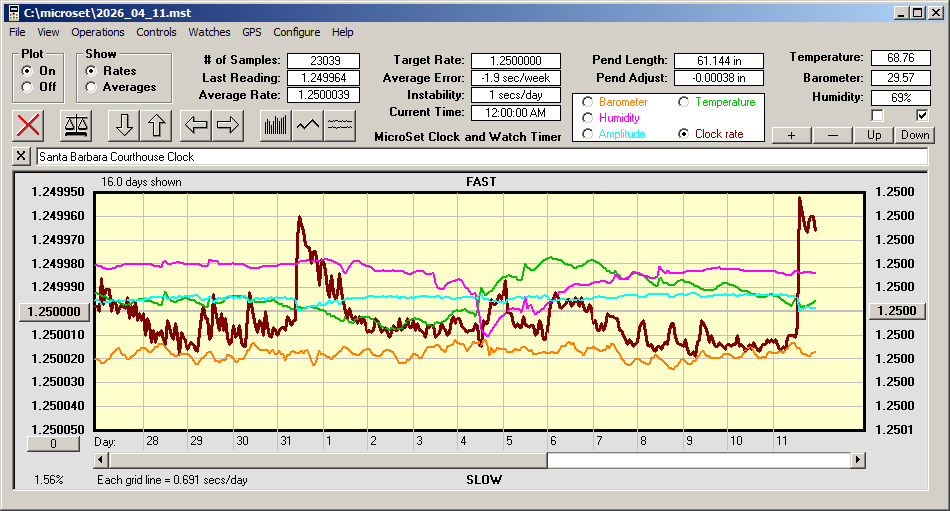The height and width of the screenshot is (511, 950).
Task: Click the horizontal scrollbar right arrow
Action: point(858,460)
